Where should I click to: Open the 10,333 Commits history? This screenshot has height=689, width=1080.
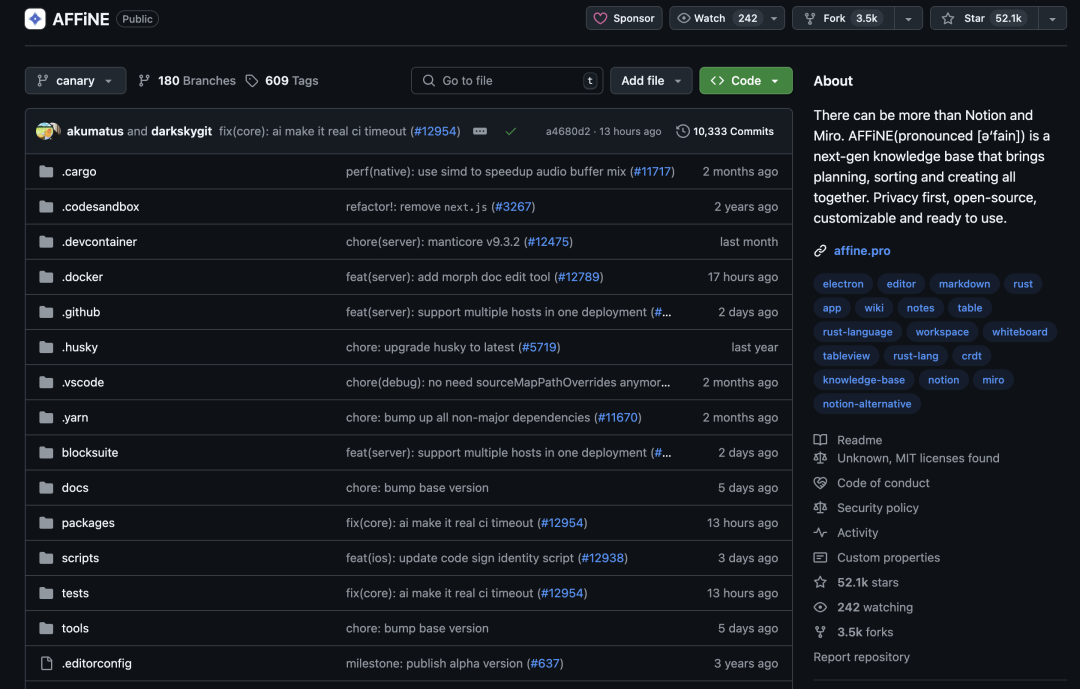coord(725,131)
